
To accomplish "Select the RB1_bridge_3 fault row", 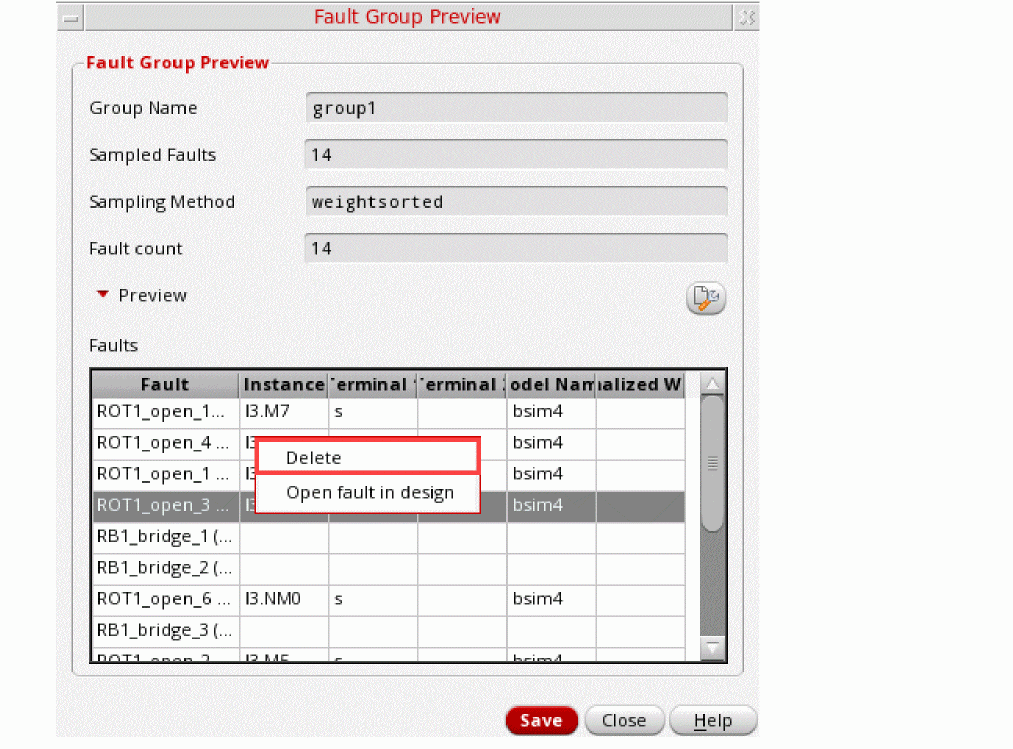I will tap(389, 630).
